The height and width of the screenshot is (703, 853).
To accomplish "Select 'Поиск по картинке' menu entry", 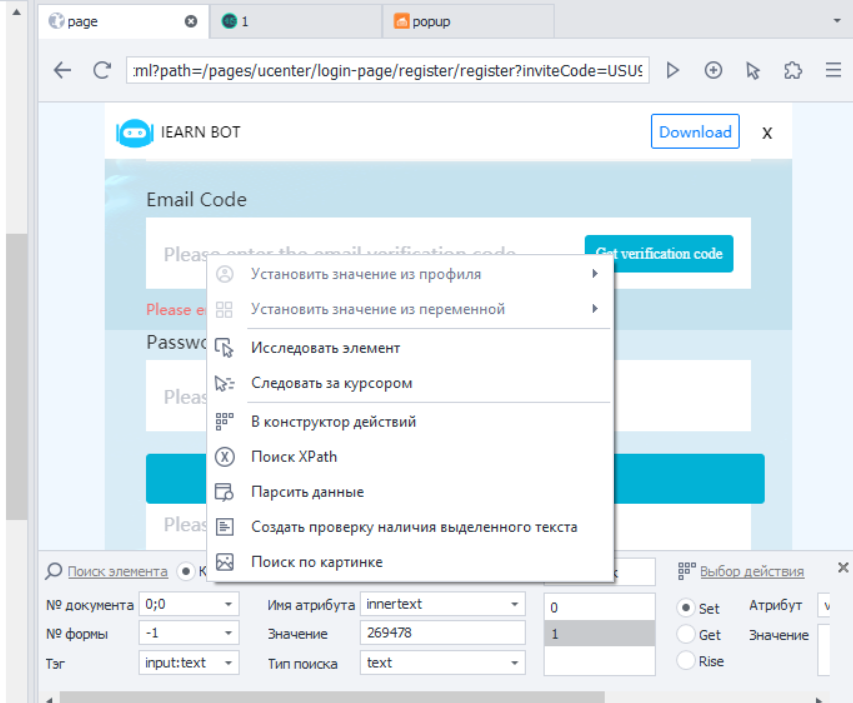I will (411, 562).
